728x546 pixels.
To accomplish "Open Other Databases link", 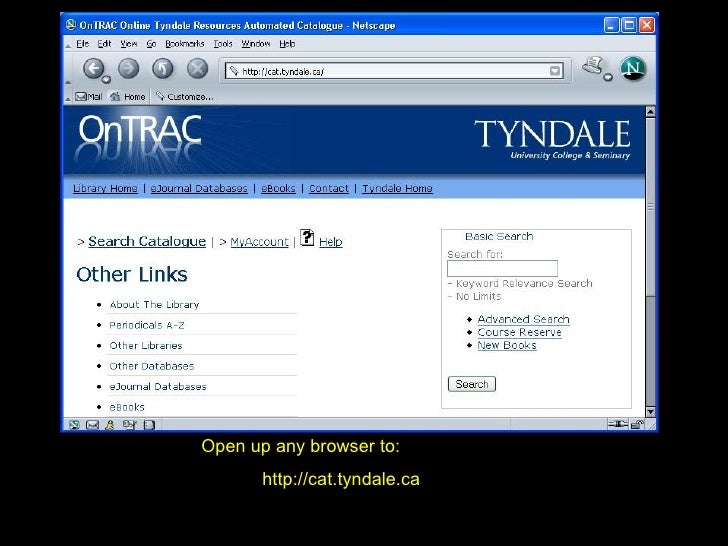I will point(152,366).
